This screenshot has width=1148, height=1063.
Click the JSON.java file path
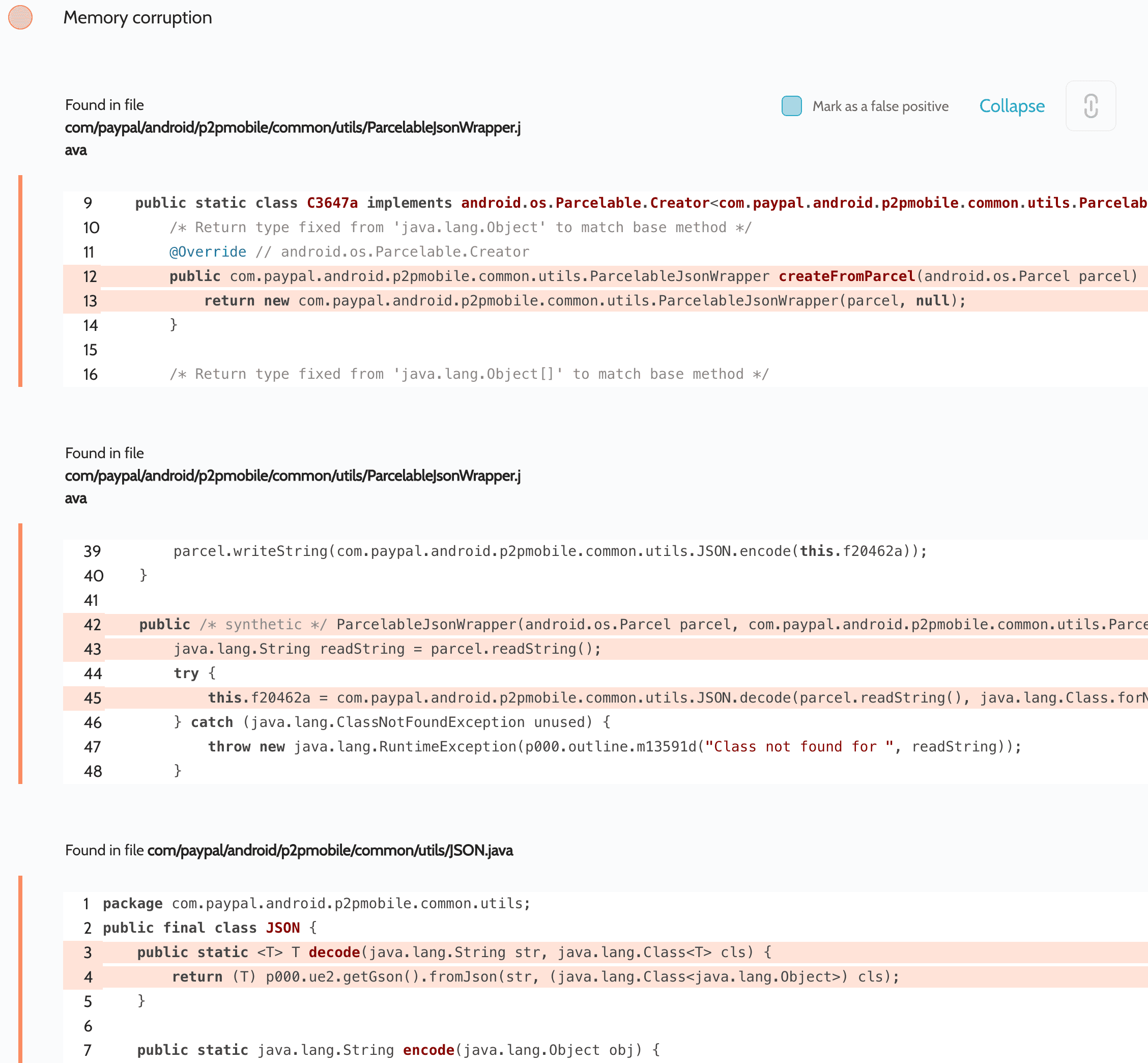click(329, 850)
